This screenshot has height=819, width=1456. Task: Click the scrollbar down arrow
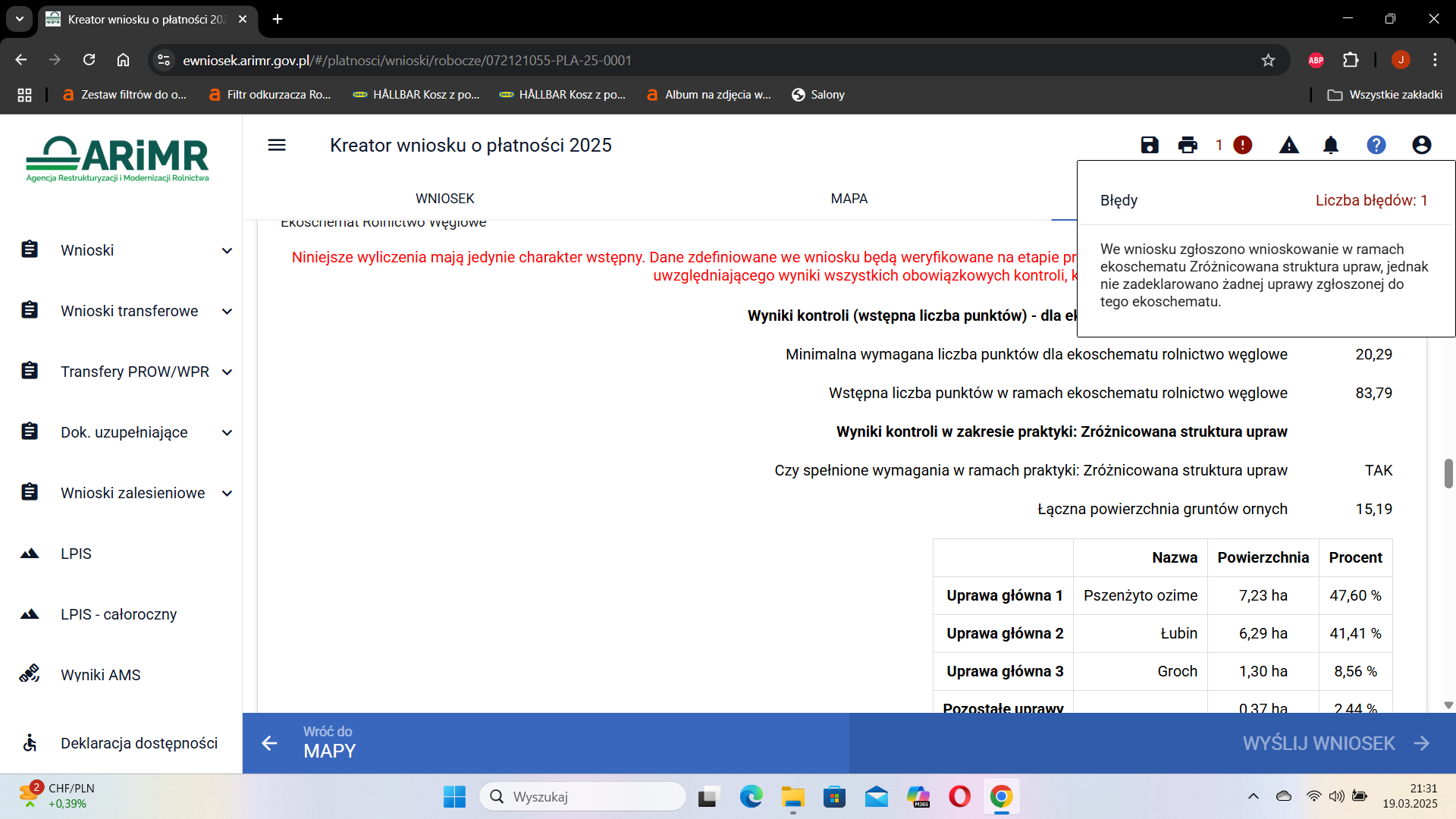tap(1448, 705)
